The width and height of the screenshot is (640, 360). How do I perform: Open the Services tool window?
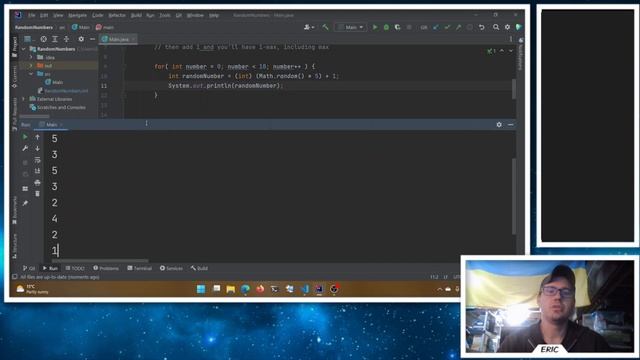pyautogui.click(x=171, y=269)
